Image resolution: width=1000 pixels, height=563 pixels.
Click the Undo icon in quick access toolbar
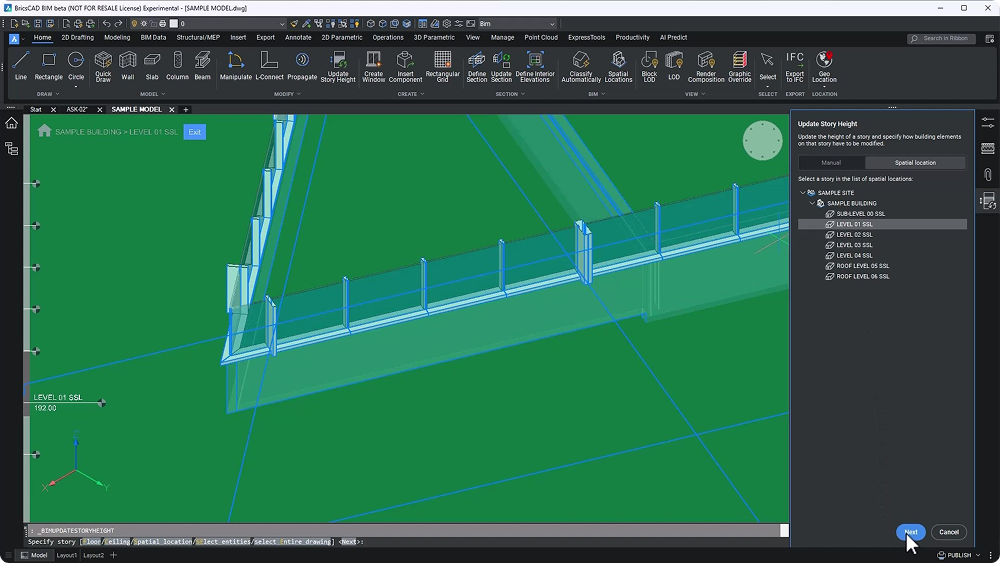point(107,24)
